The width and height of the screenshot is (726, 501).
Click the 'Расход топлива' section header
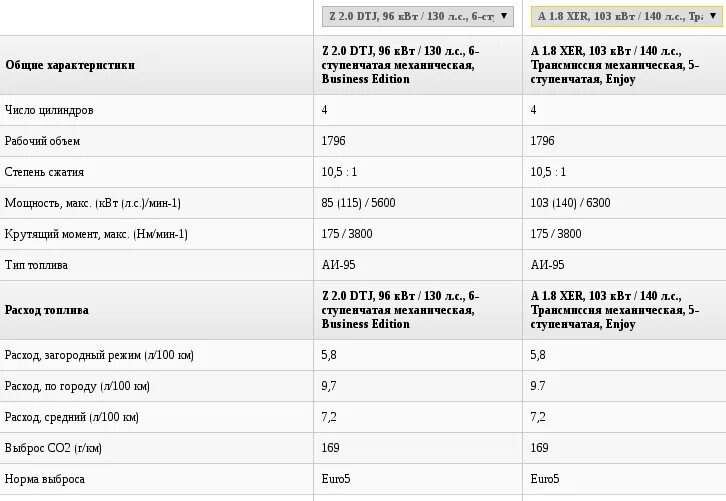point(47,310)
